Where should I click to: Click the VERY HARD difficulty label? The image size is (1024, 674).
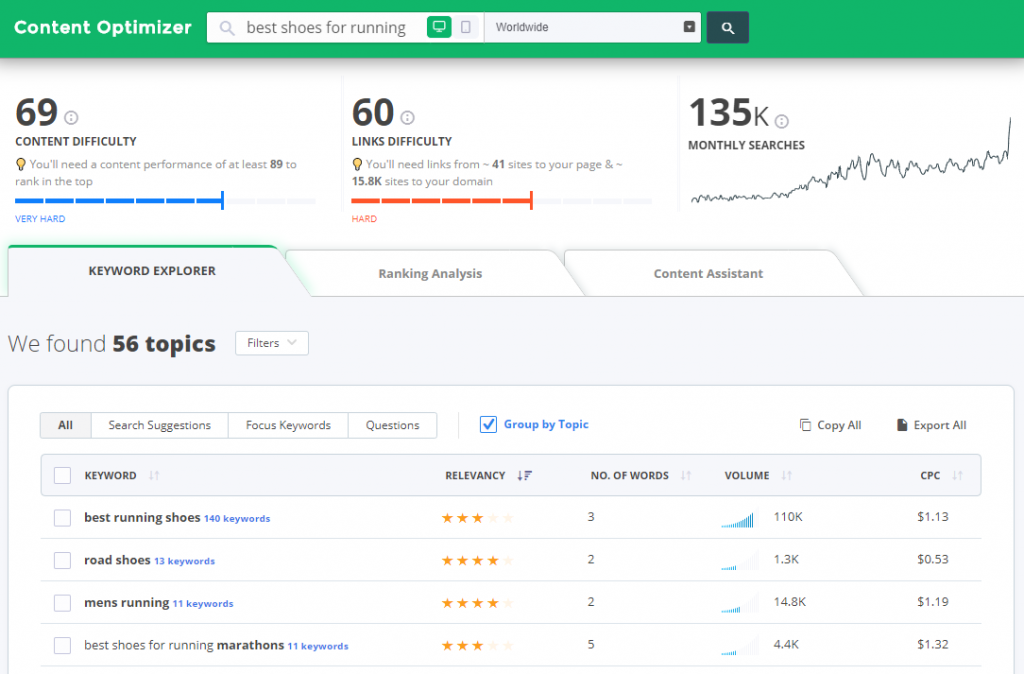40,219
